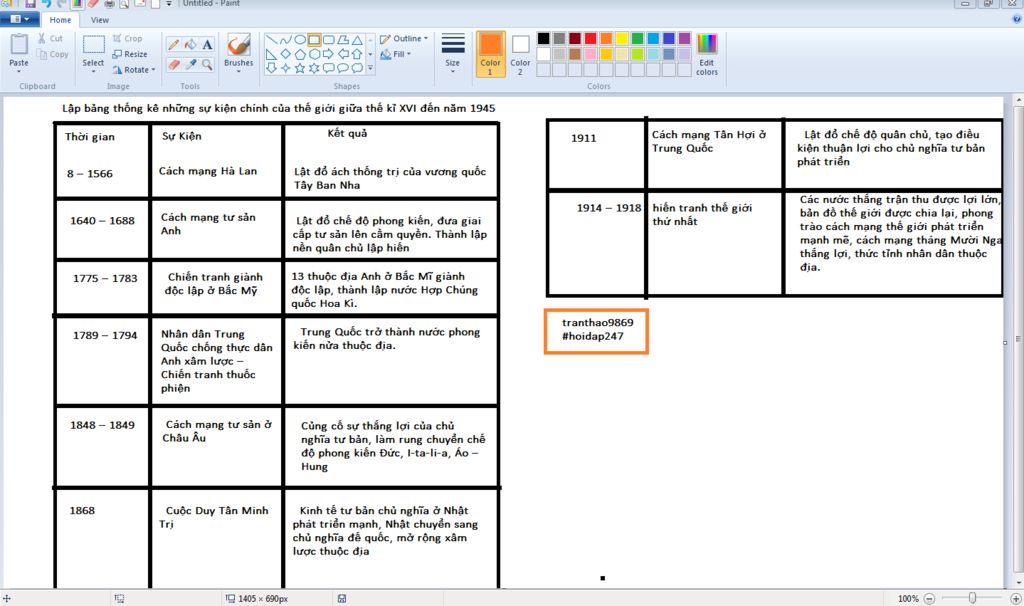This screenshot has height=606, width=1024.
Task: Select the Fill with color bucket tool
Action: [190, 44]
